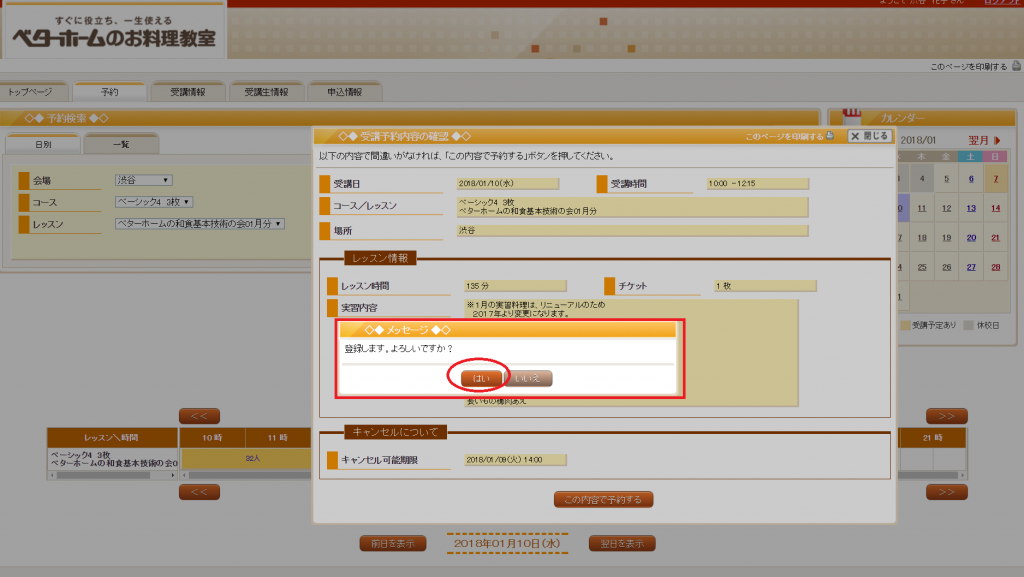Click the 場所 value 渋谷

point(632,230)
